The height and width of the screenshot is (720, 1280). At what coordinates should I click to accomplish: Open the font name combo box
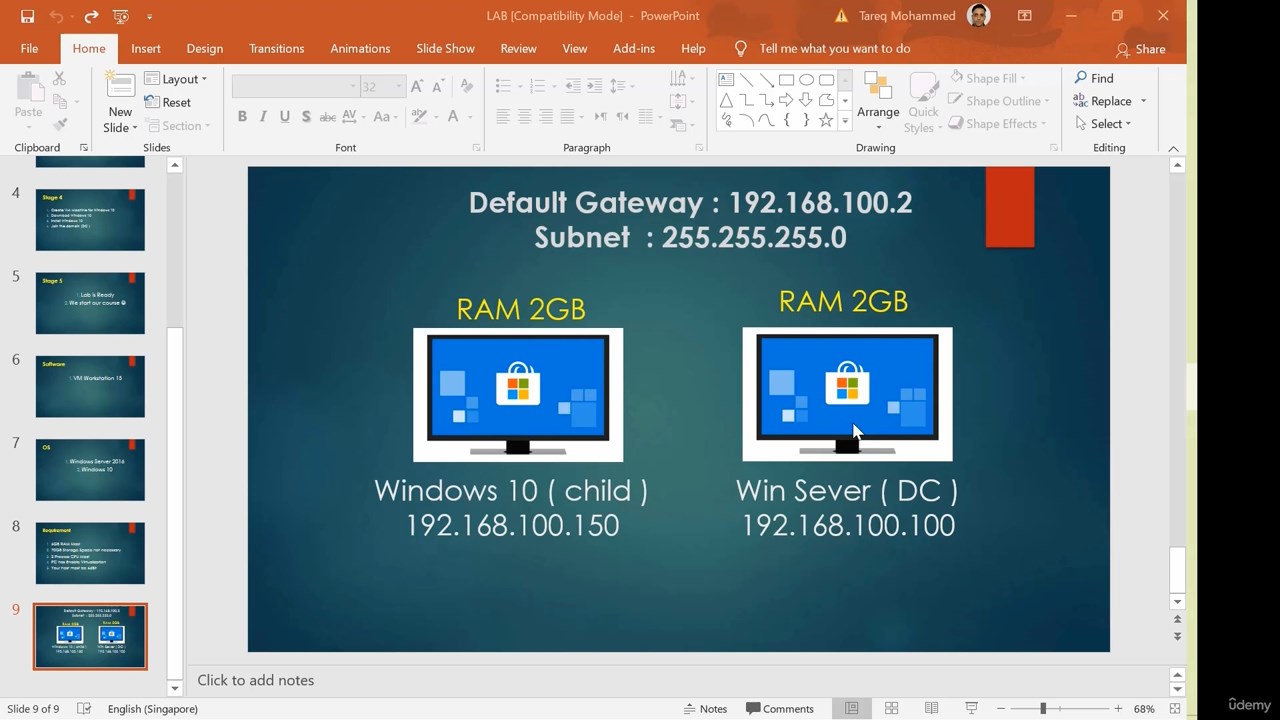click(x=295, y=87)
